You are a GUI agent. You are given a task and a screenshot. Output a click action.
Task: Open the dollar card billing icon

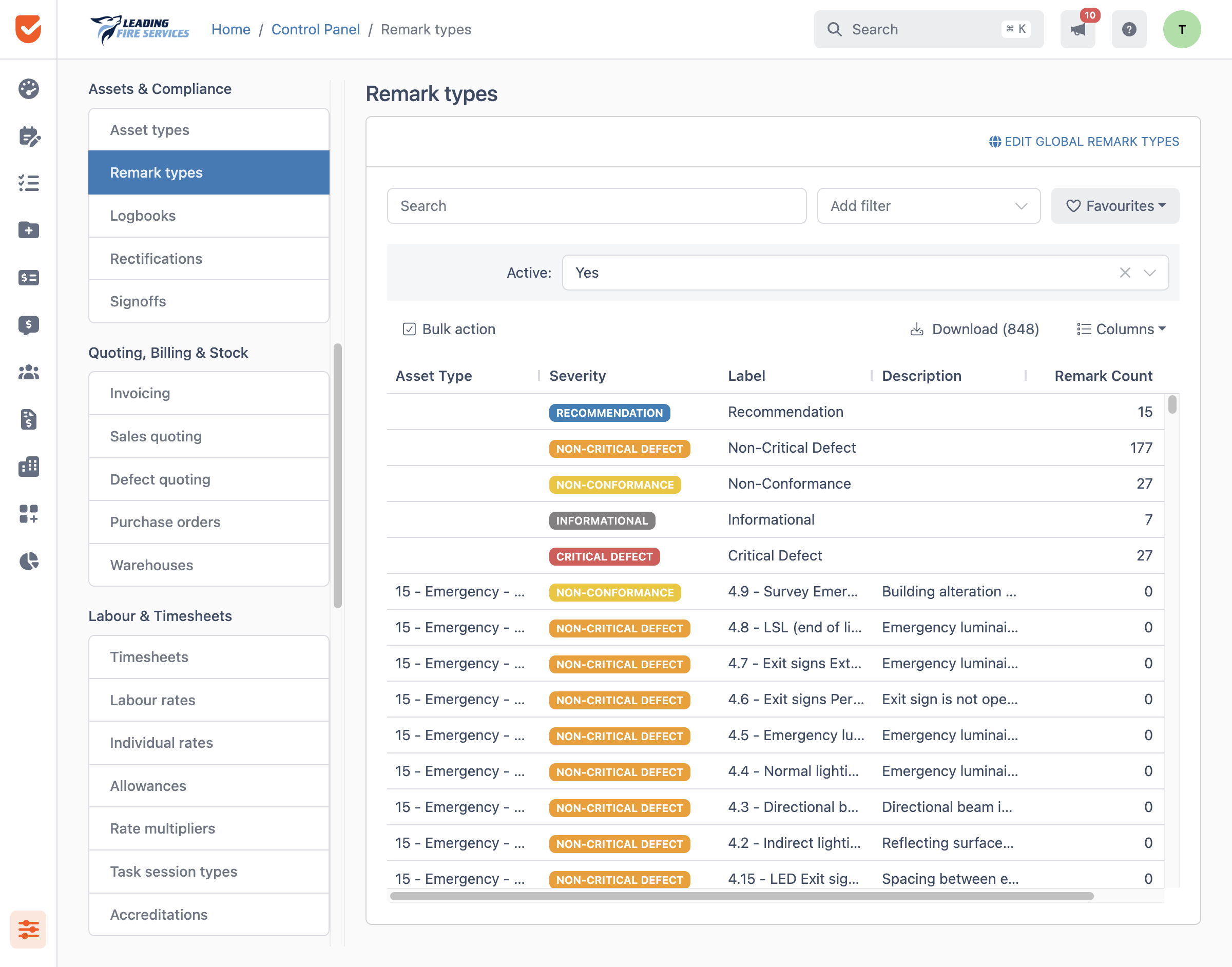[28, 277]
